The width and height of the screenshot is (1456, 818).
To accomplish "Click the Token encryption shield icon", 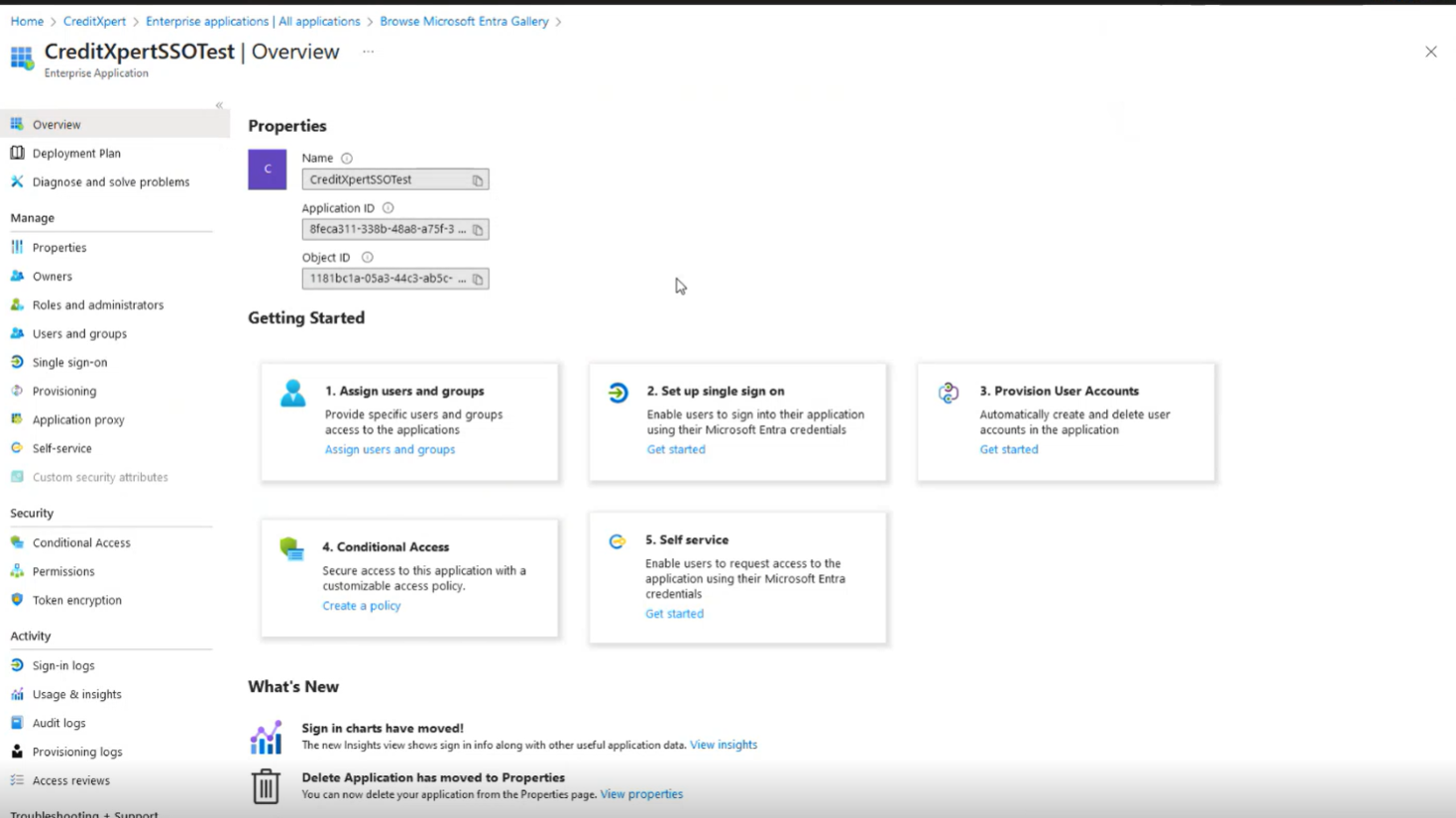I will click(x=17, y=600).
